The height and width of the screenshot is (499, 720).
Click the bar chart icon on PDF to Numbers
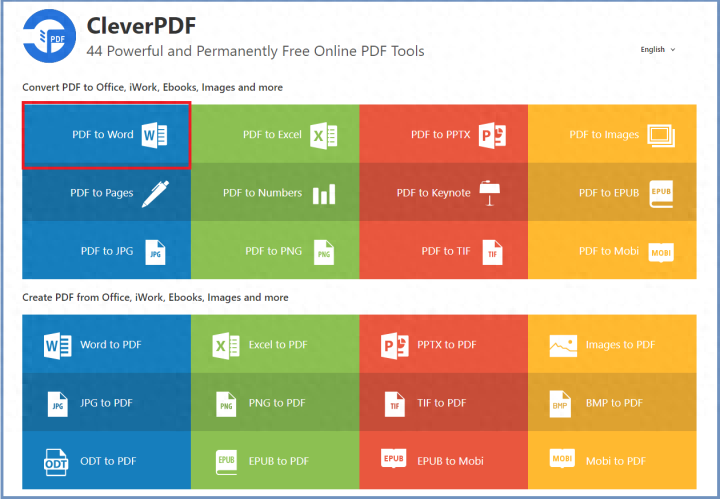click(x=324, y=194)
